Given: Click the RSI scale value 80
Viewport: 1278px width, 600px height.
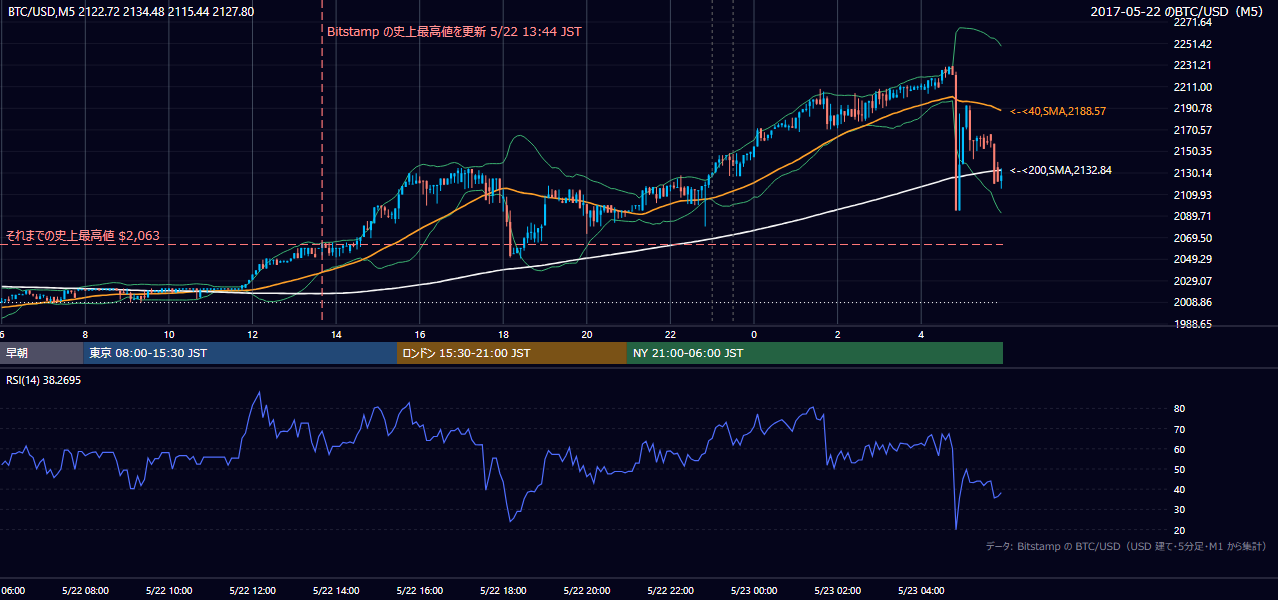Looking at the screenshot, I should (x=1179, y=409).
